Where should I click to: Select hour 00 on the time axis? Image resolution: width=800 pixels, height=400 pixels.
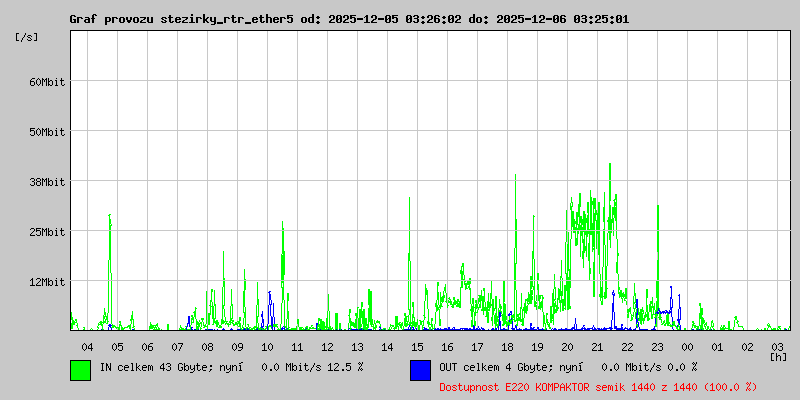(687, 346)
